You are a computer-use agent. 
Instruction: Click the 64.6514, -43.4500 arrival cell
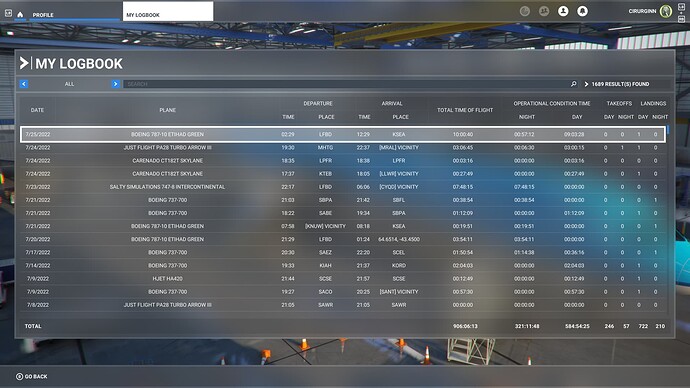click(x=399, y=239)
